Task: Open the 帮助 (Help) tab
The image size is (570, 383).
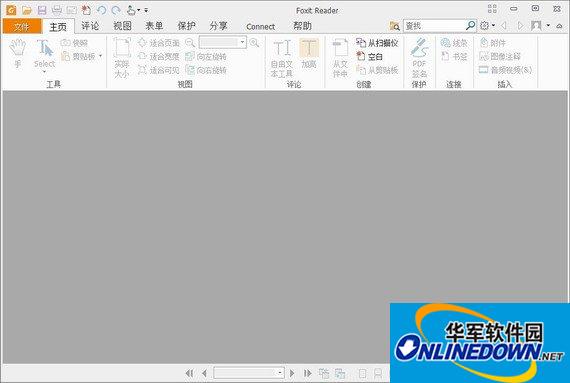Action: pyautogui.click(x=302, y=26)
